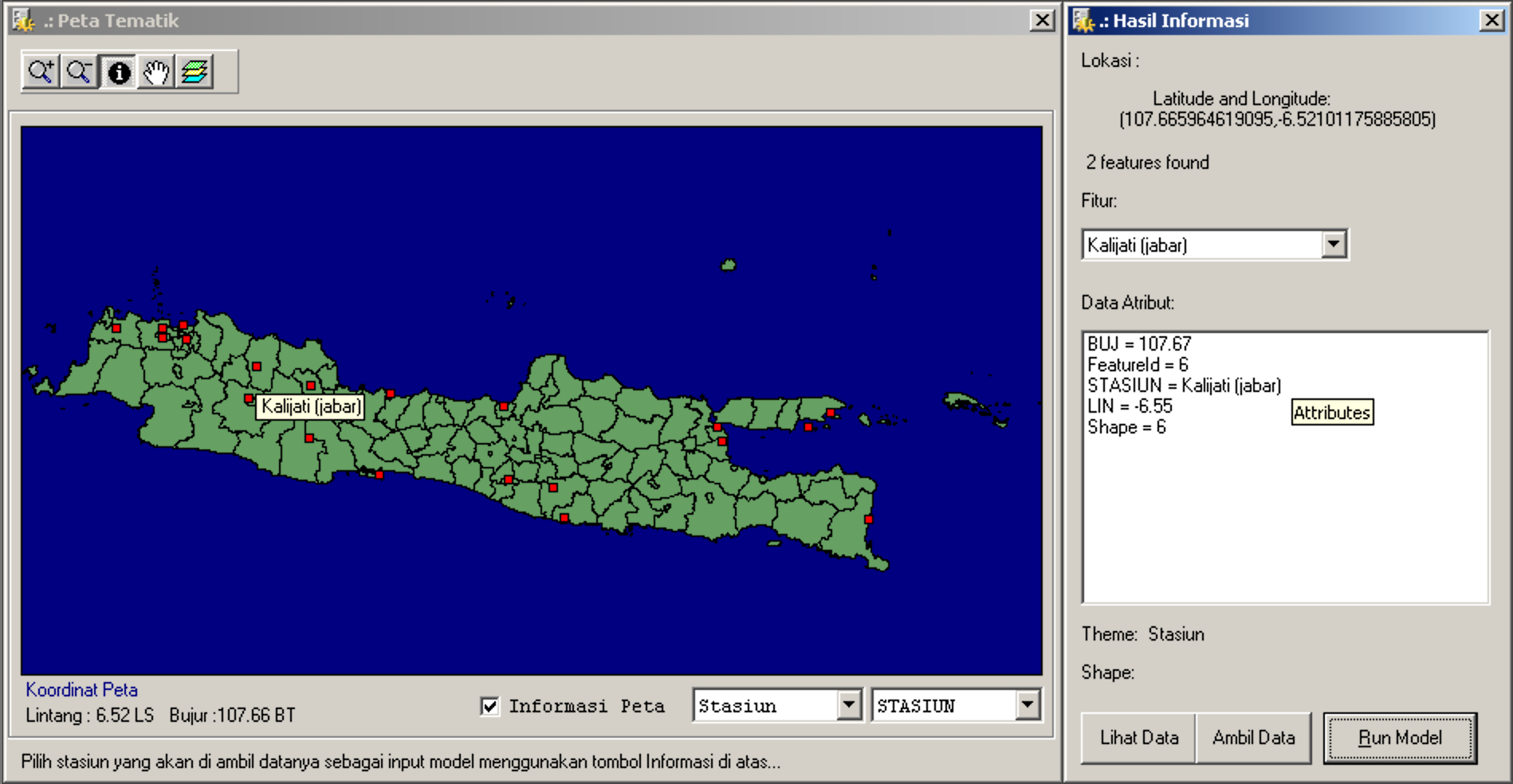Viewport: 1513px width, 784px height.
Task: Click the Koordinat Peta label
Action: pos(81,689)
